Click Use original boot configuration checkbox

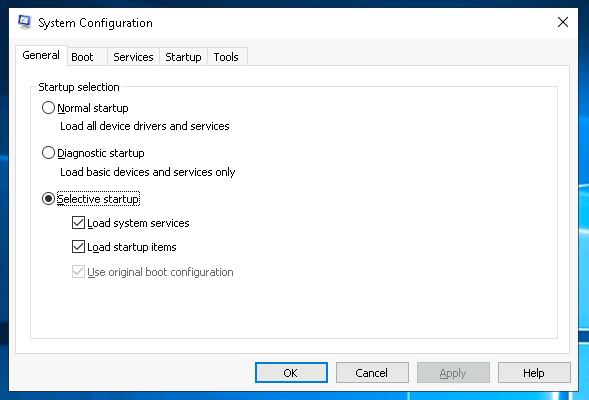78,272
